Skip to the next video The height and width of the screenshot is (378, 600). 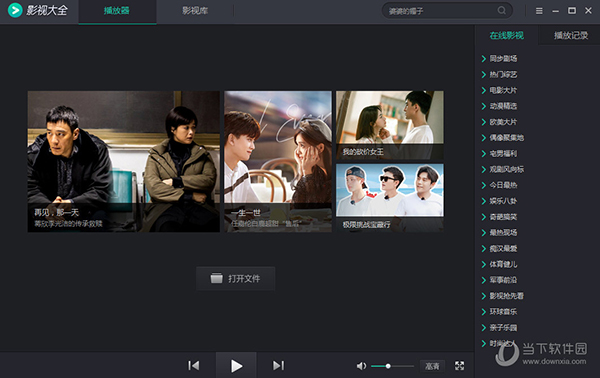[278, 366]
